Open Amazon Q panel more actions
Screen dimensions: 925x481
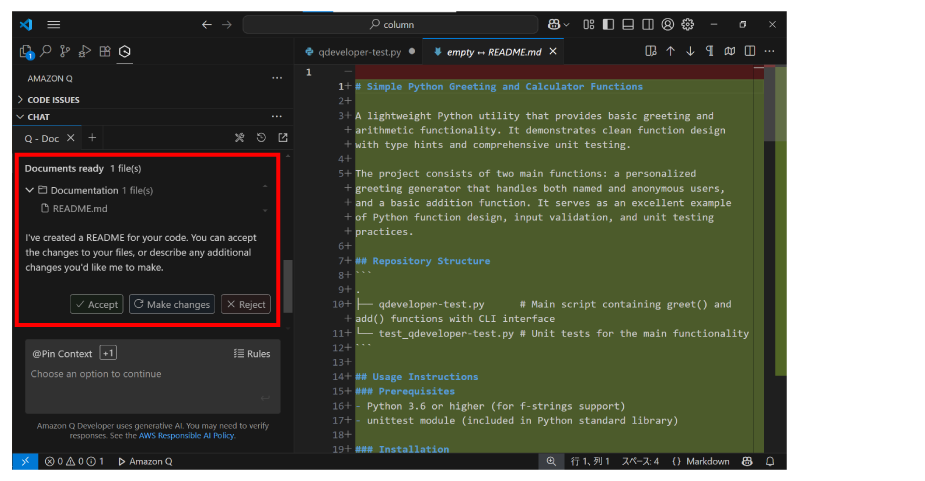pyautogui.click(x=277, y=78)
